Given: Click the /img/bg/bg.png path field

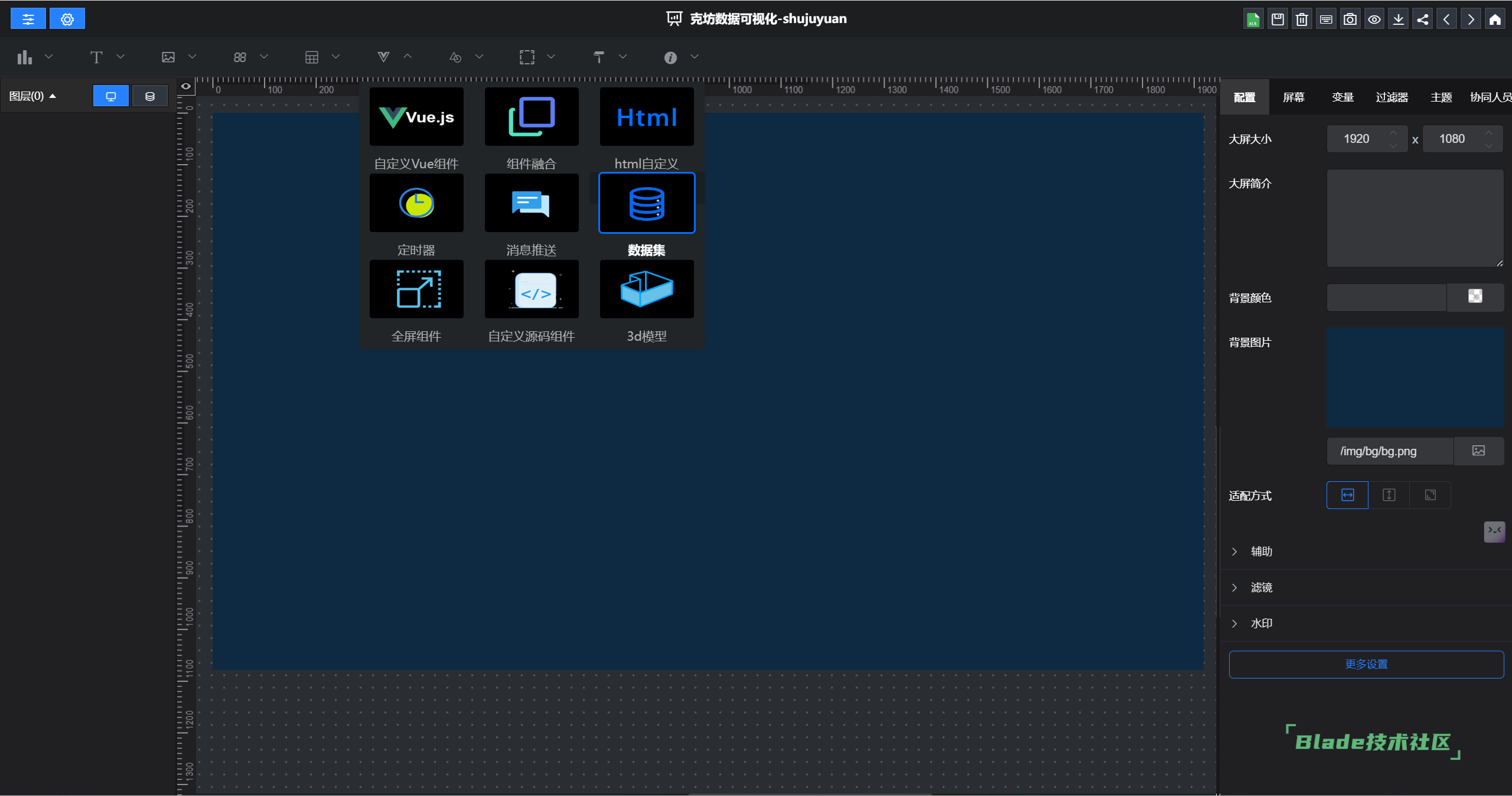Looking at the screenshot, I should [1390, 451].
